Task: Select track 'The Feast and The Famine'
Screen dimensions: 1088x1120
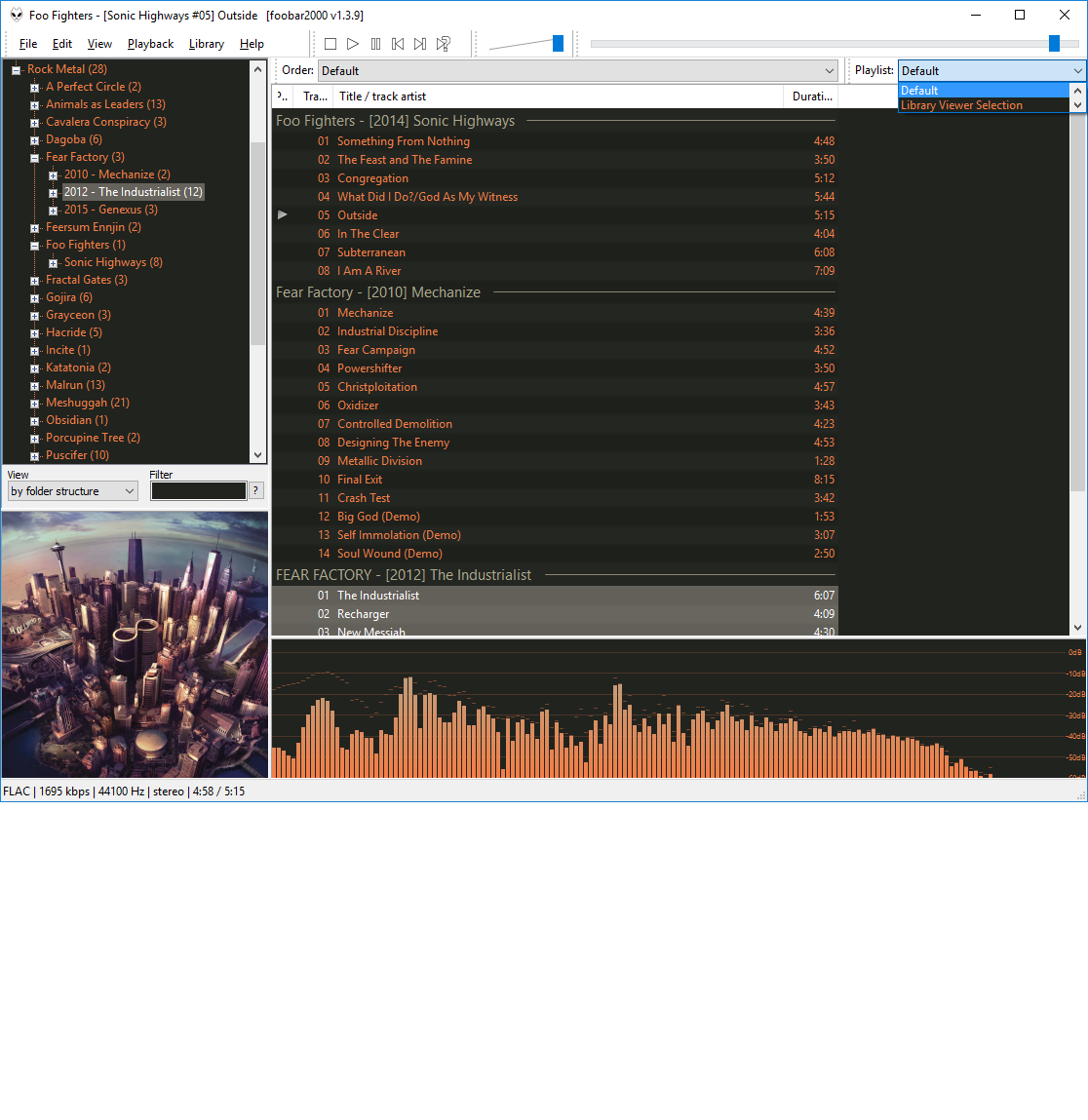Action: pyautogui.click(x=555, y=160)
